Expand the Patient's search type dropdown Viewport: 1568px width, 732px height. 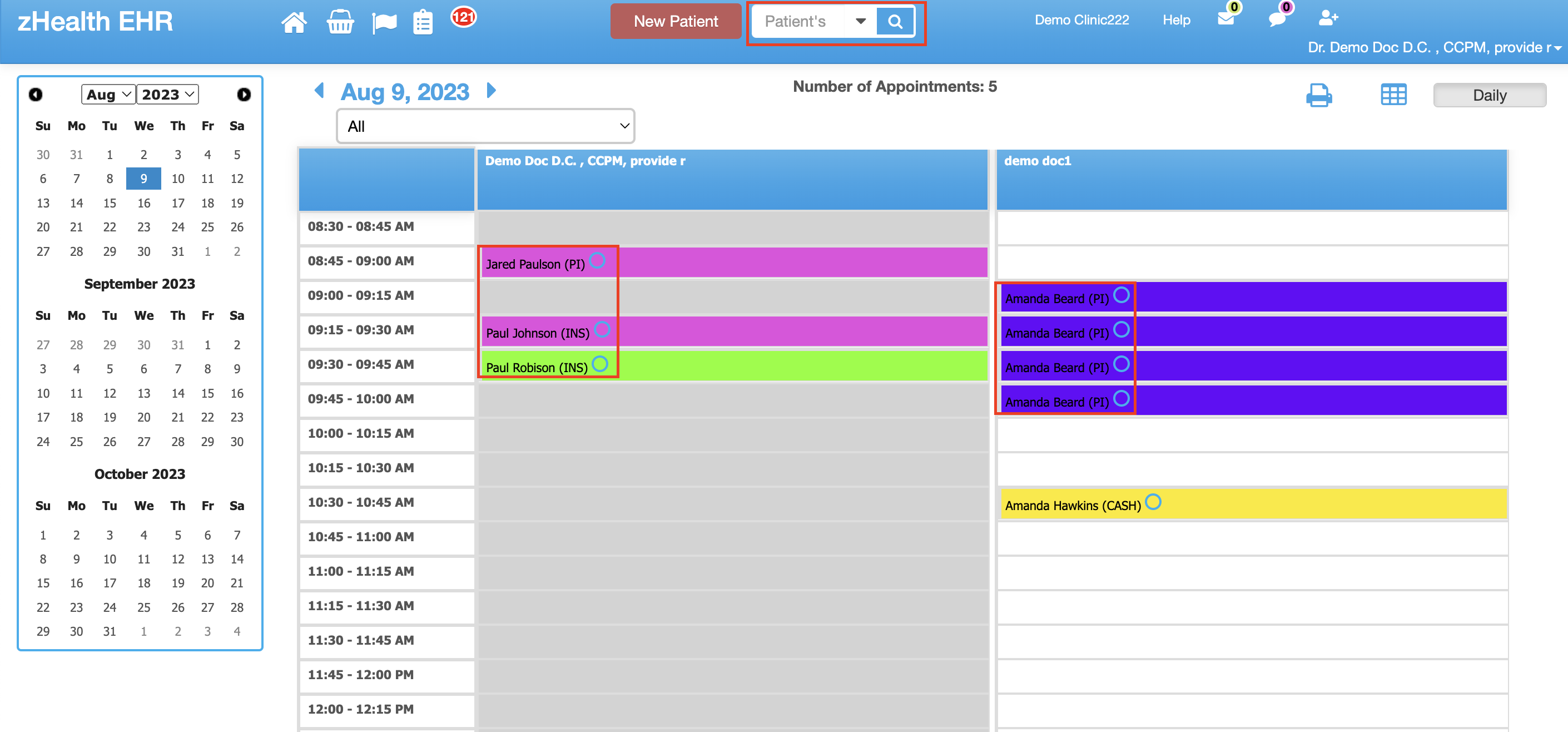click(x=860, y=22)
